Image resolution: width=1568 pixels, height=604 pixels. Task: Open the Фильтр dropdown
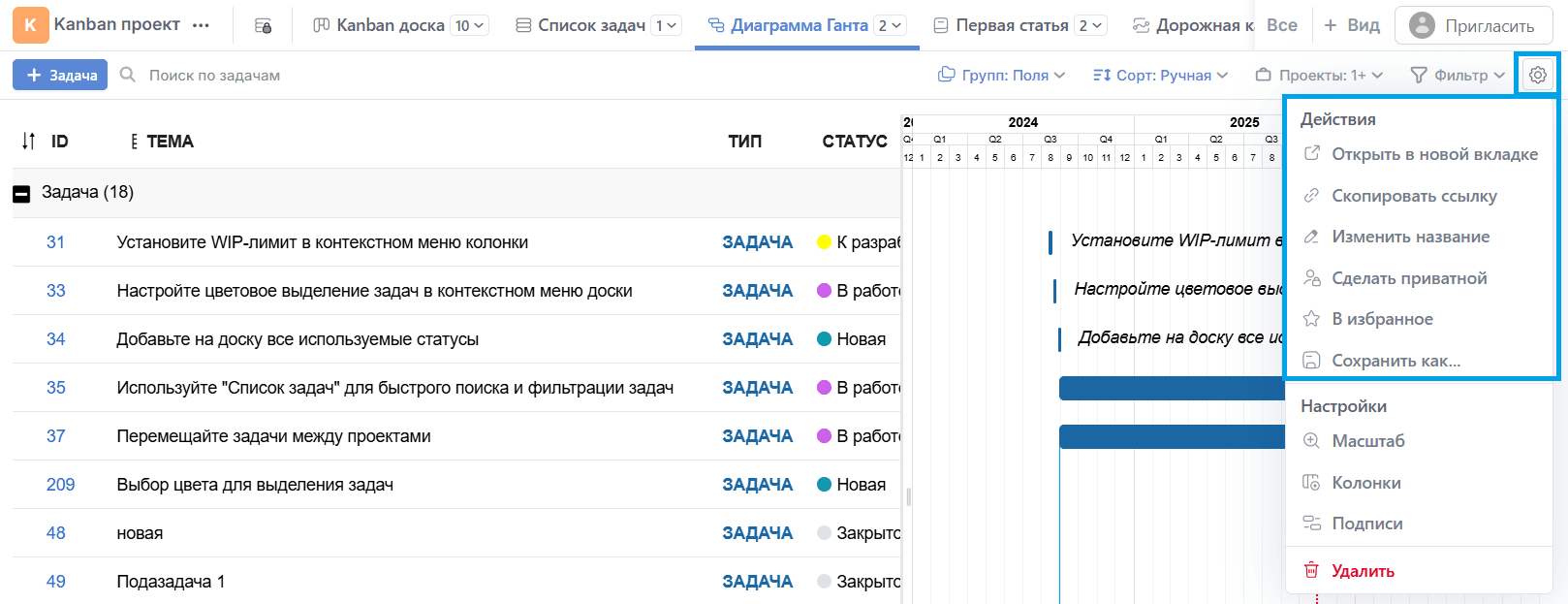[1458, 75]
